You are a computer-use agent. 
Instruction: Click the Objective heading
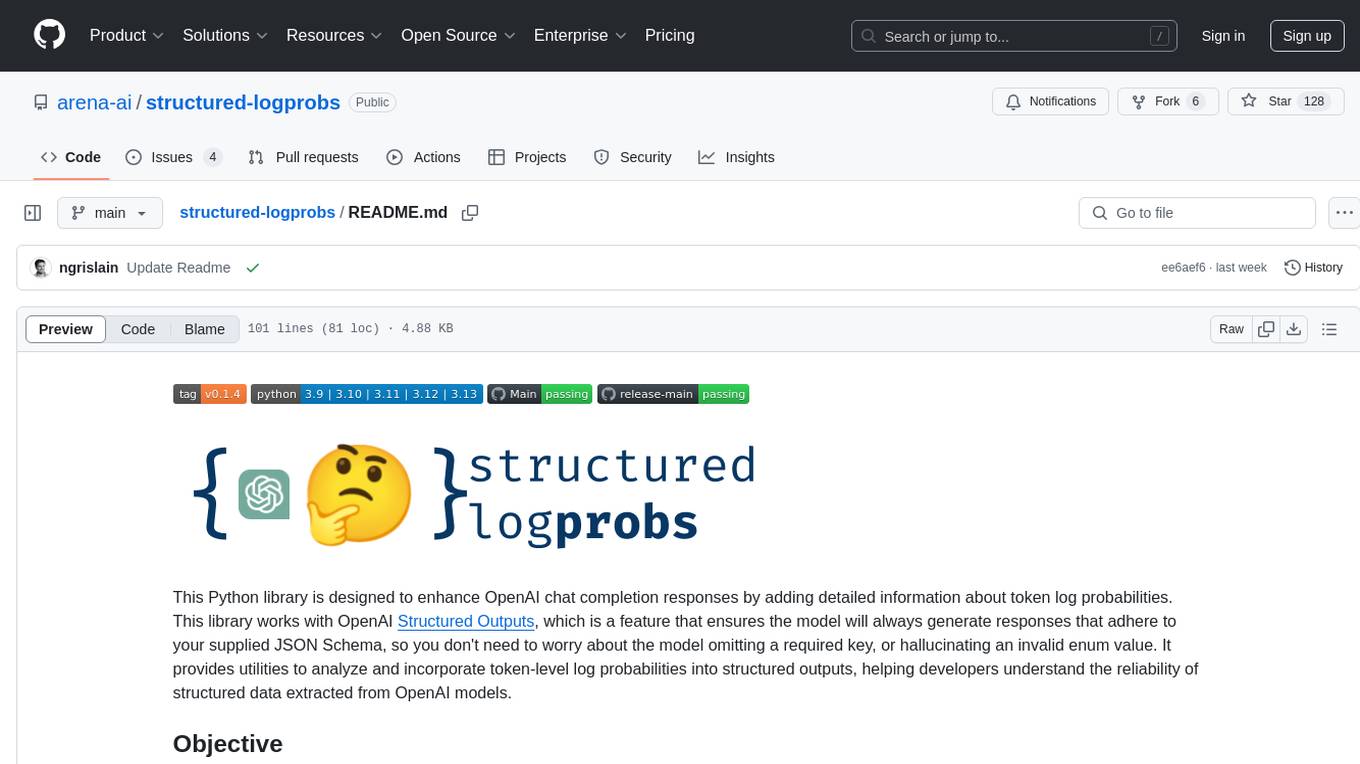pyautogui.click(x=228, y=744)
